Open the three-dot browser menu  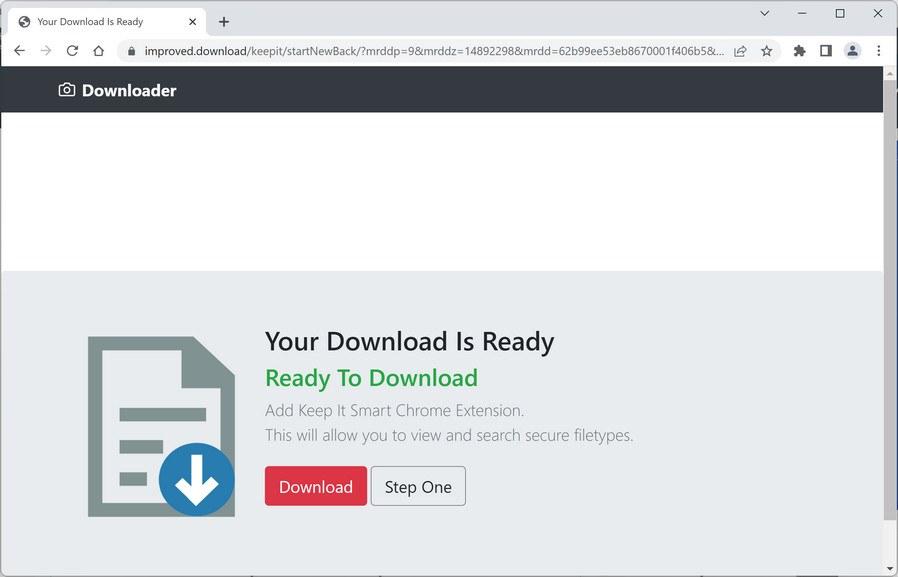pyautogui.click(x=879, y=50)
